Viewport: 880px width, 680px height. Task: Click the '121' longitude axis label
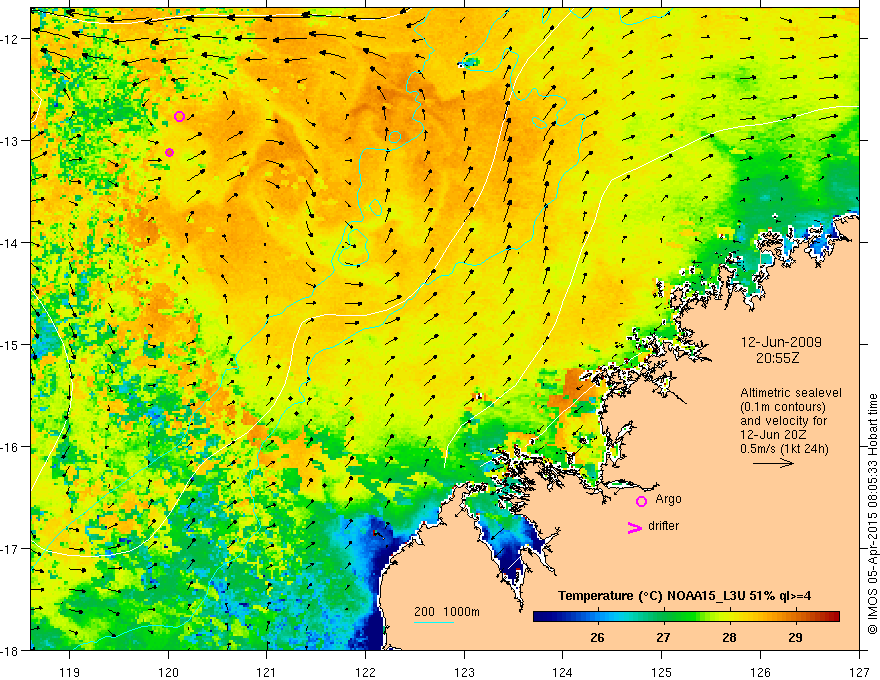click(267, 672)
